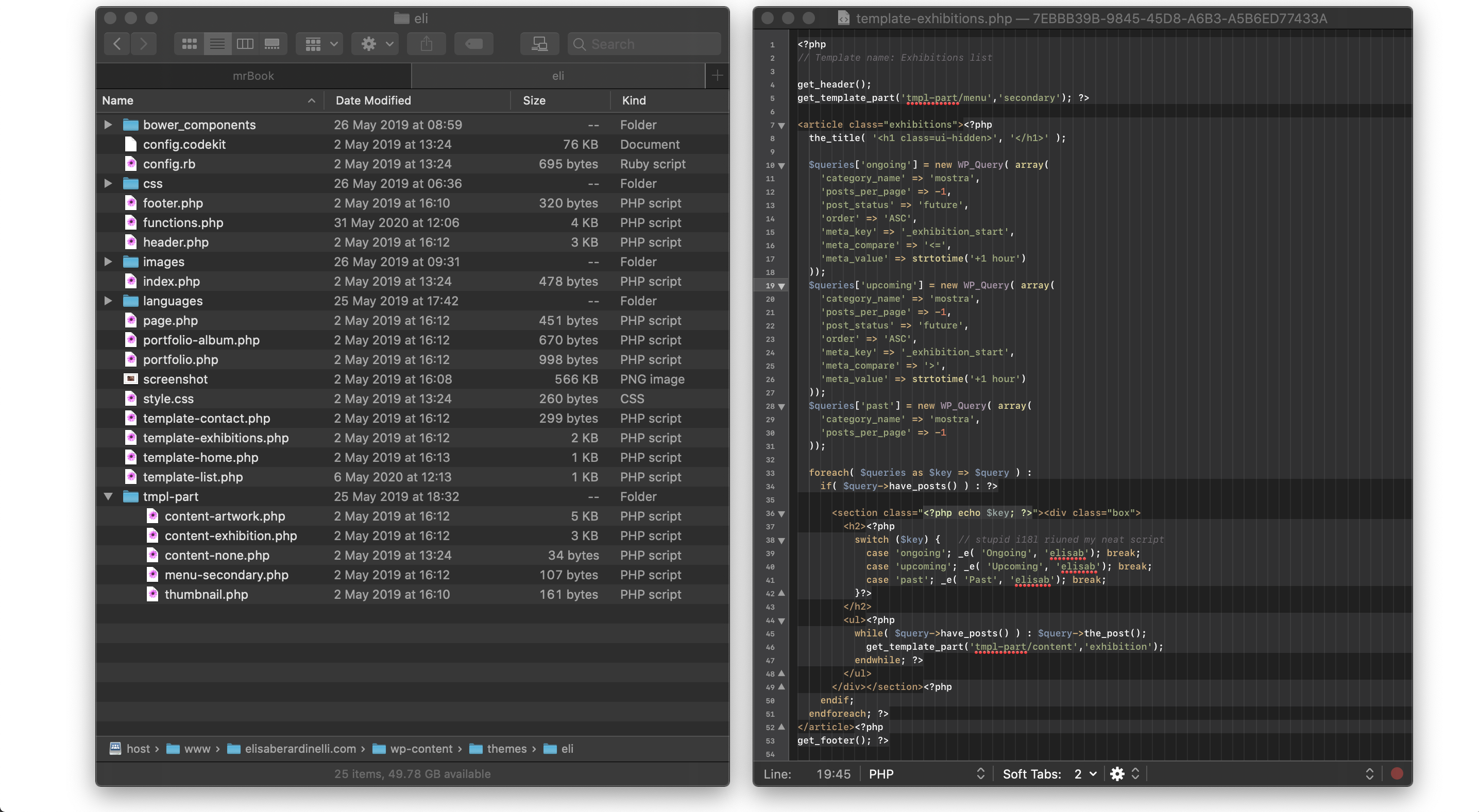
Task: Fold the switch block at line 38
Action: pos(781,541)
